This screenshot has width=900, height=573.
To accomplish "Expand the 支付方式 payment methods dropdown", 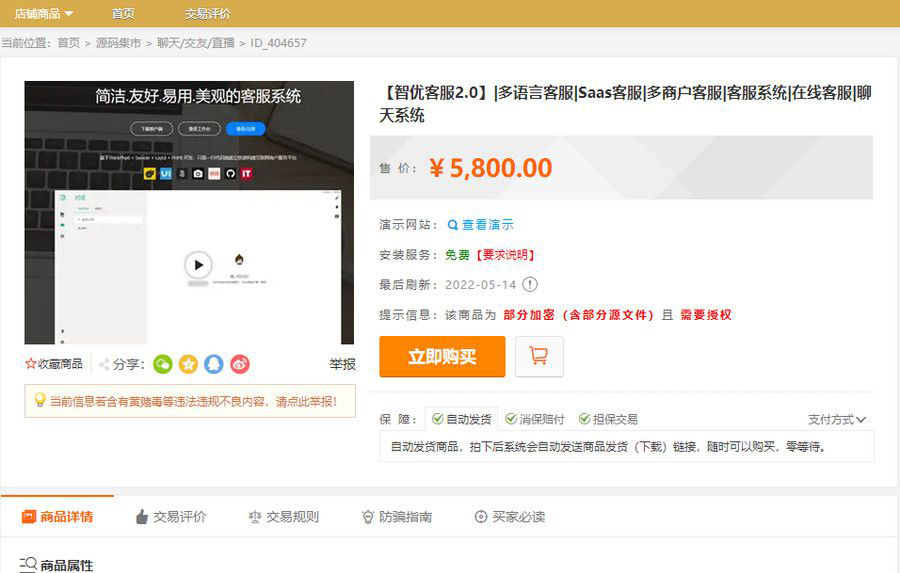I will (x=837, y=419).
